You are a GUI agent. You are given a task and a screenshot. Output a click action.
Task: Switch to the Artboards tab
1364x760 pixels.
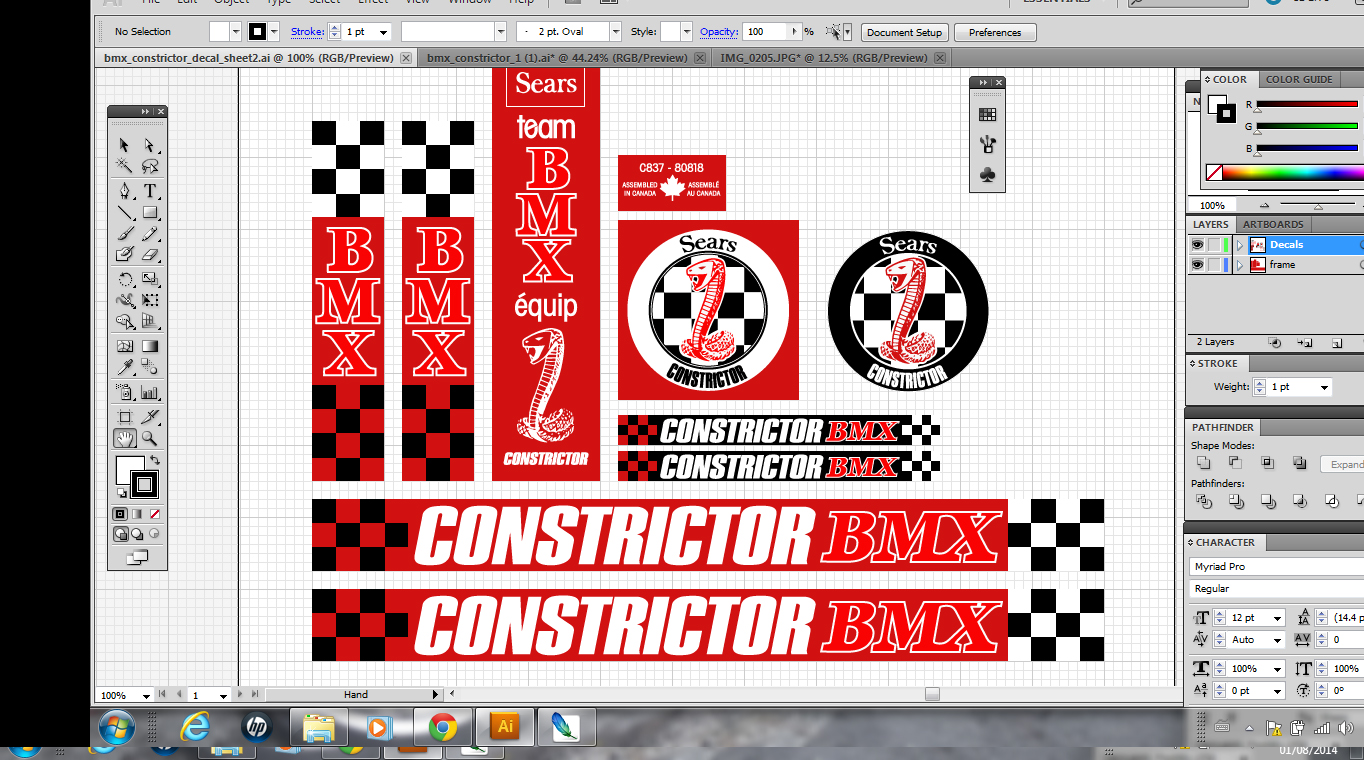pos(1273,224)
